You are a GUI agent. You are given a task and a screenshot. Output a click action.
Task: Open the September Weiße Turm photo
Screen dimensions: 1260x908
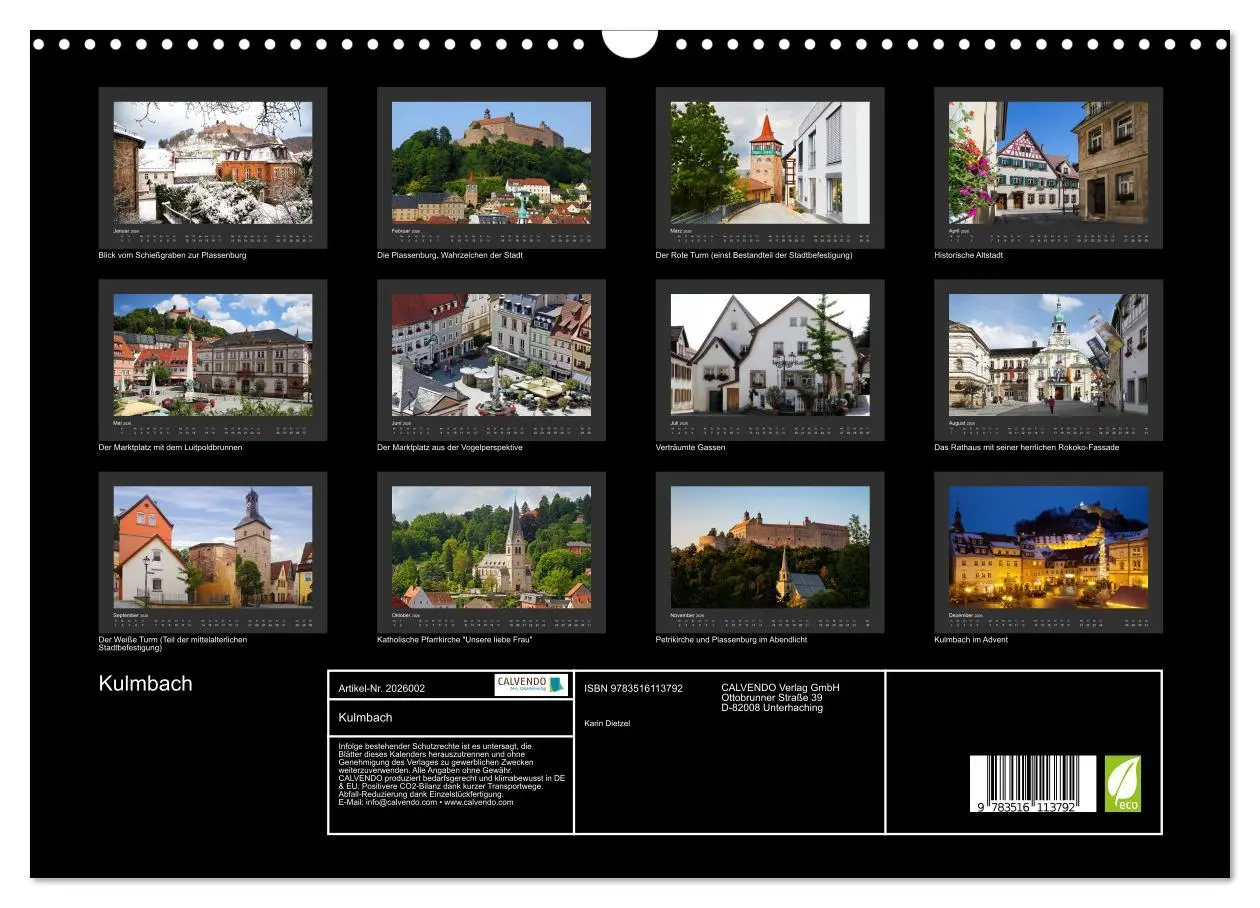(213, 547)
